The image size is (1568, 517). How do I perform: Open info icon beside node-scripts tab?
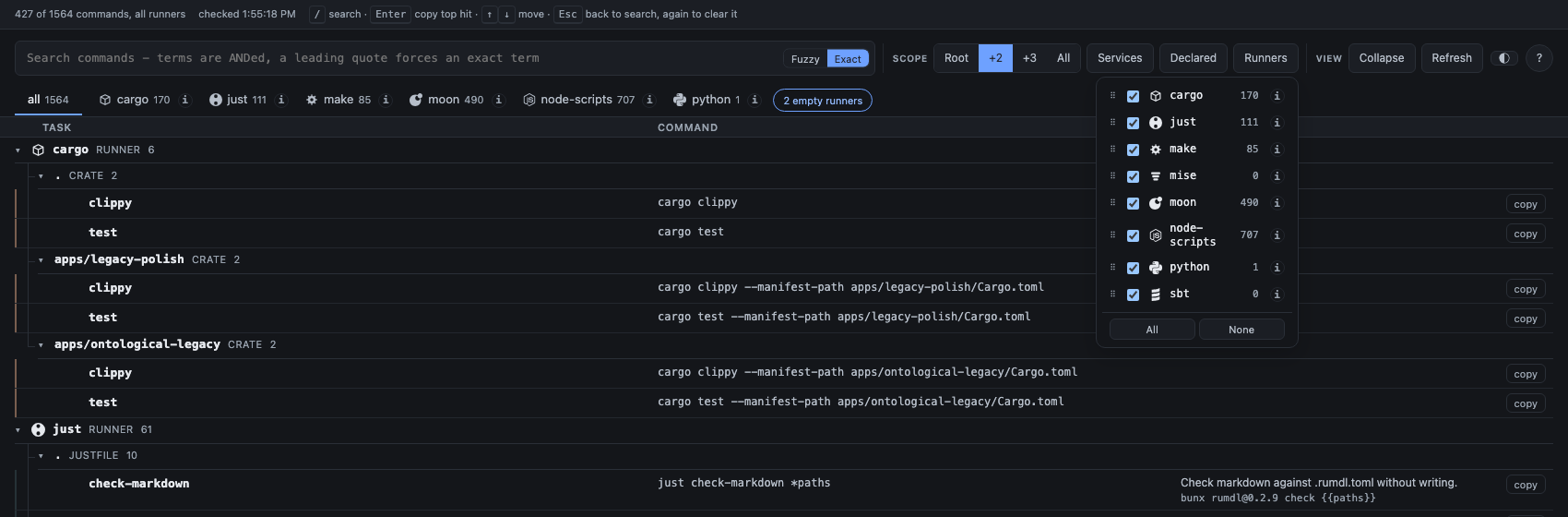[649, 100]
